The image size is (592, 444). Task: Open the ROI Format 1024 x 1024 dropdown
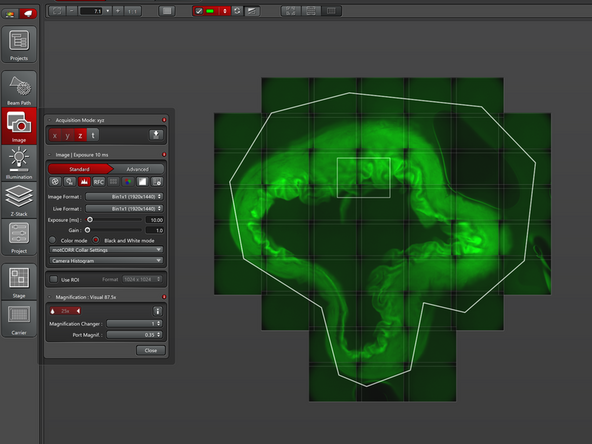pyautogui.click(x=142, y=279)
